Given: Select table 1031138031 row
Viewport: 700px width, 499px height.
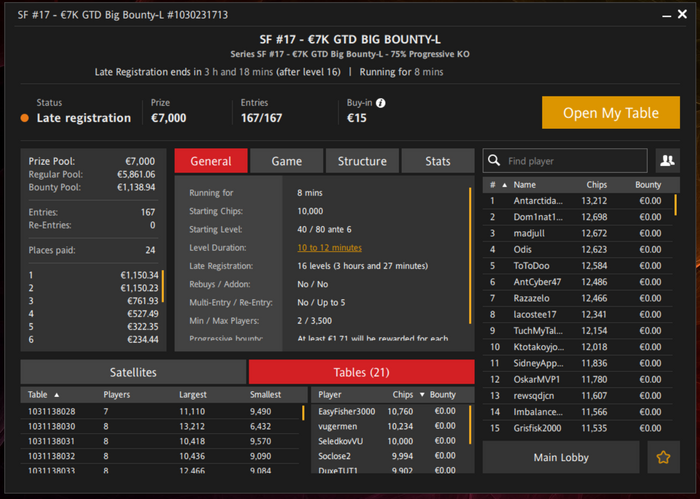Looking at the screenshot, I should tap(160, 441).
